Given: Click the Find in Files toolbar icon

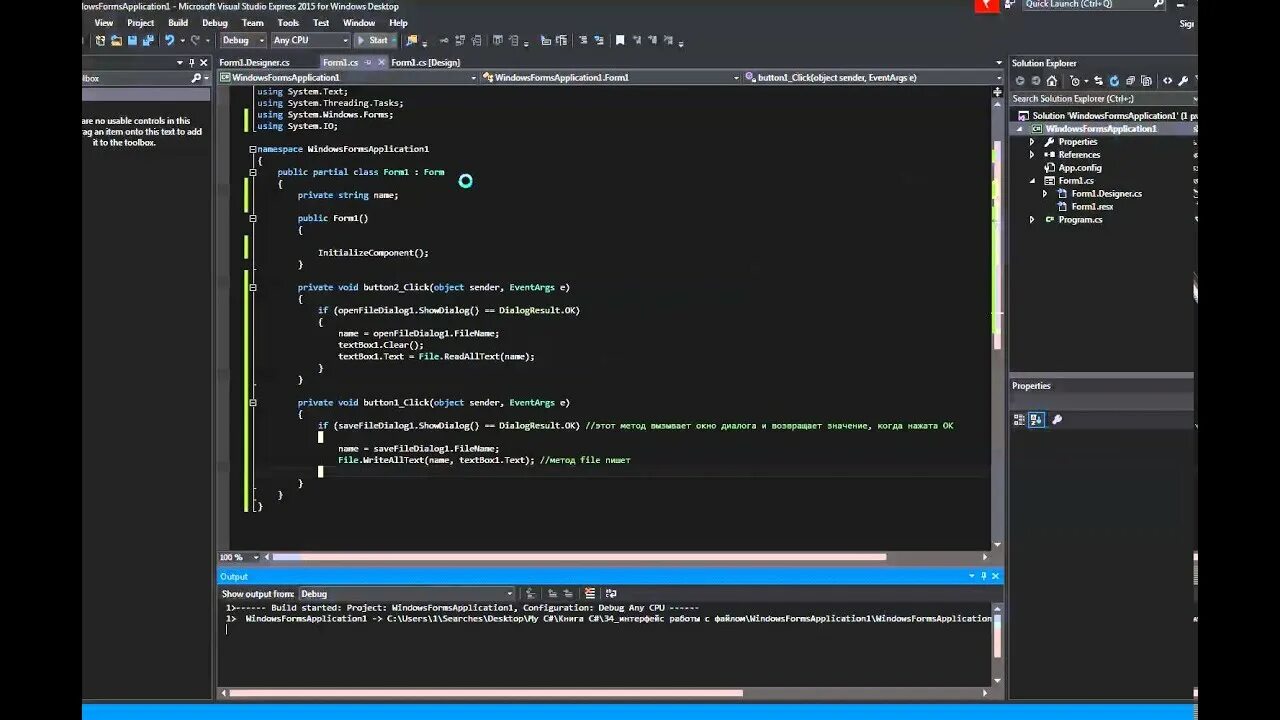Looking at the screenshot, I should [411, 41].
